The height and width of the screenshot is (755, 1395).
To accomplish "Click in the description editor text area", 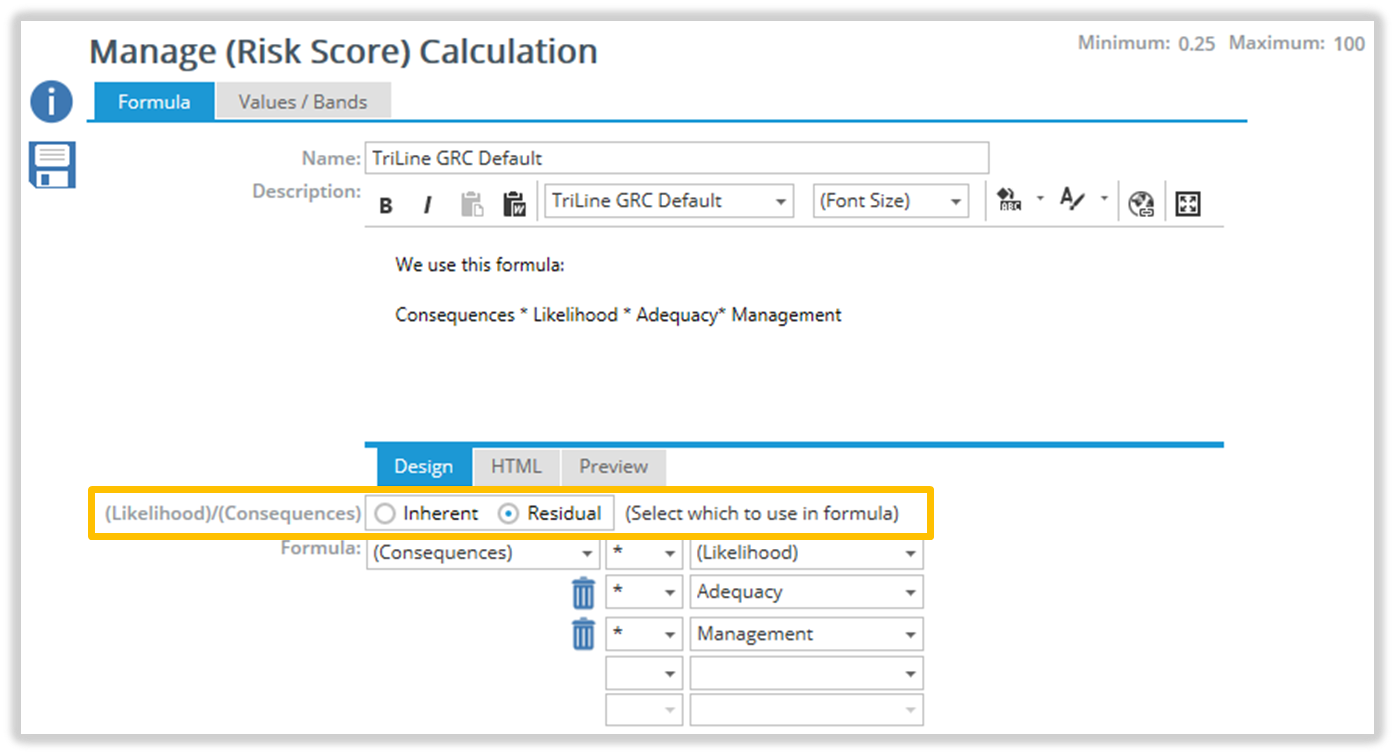I will pos(794,335).
